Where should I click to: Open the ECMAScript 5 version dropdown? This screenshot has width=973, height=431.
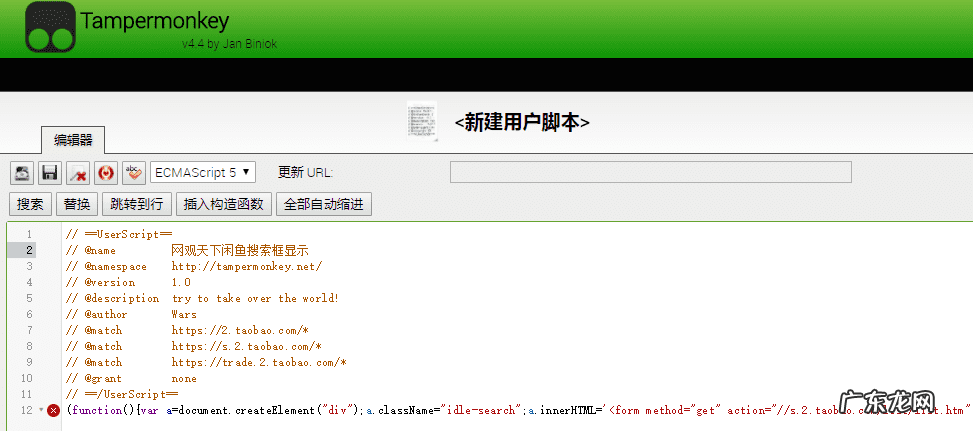[203, 172]
